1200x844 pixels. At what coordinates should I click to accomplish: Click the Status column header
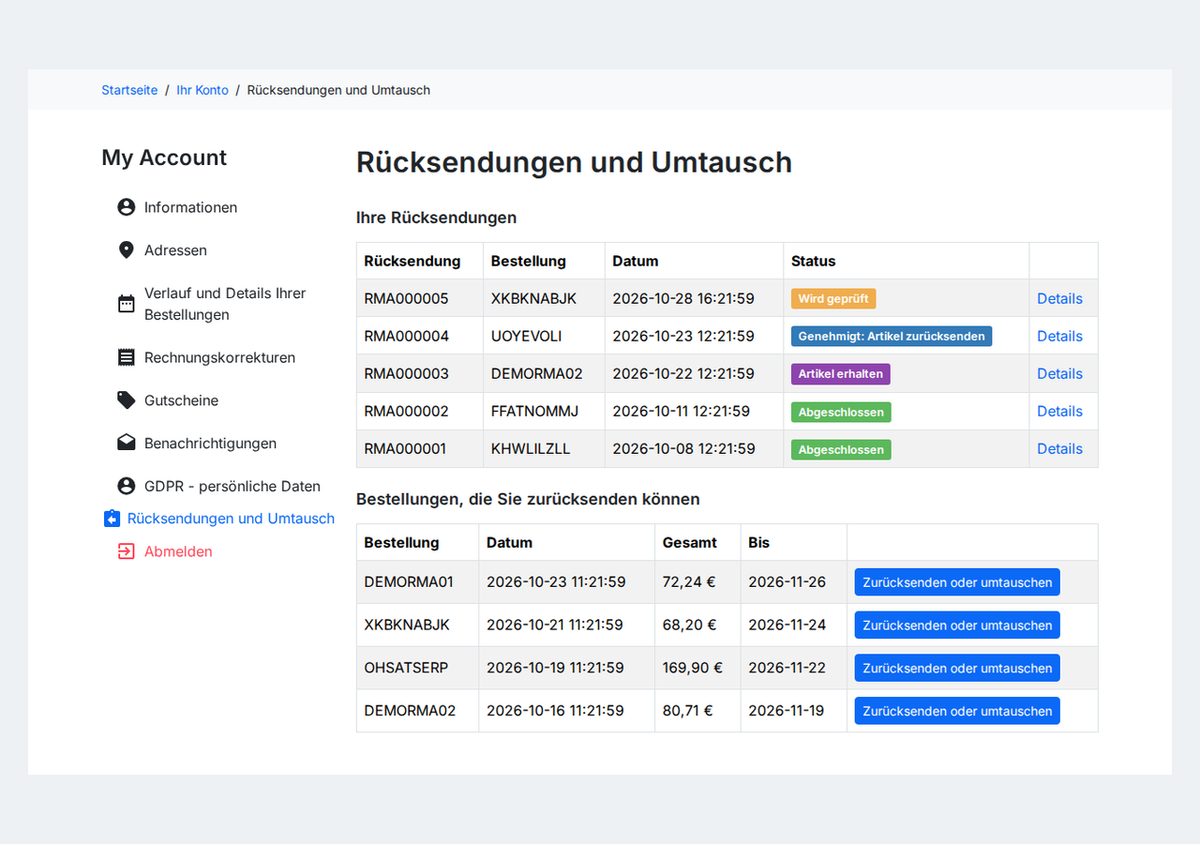point(813,261)
